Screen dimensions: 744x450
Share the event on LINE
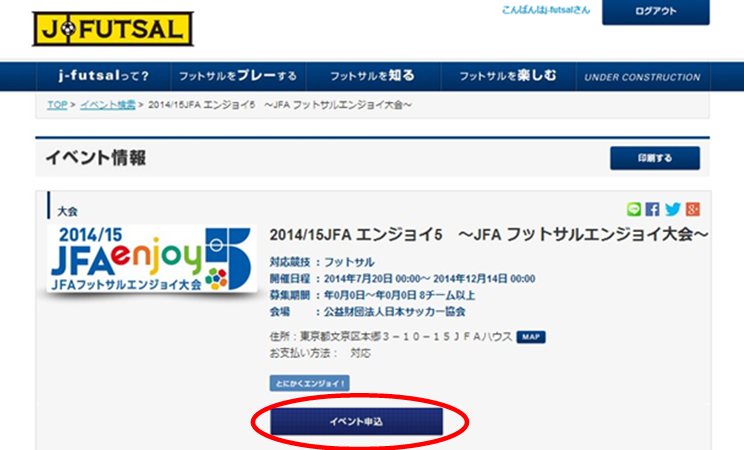tap(633, 209)
